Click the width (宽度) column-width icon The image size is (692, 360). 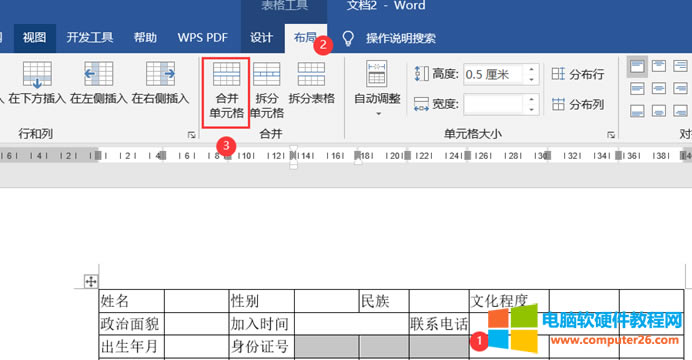click(x=421, y=105)
